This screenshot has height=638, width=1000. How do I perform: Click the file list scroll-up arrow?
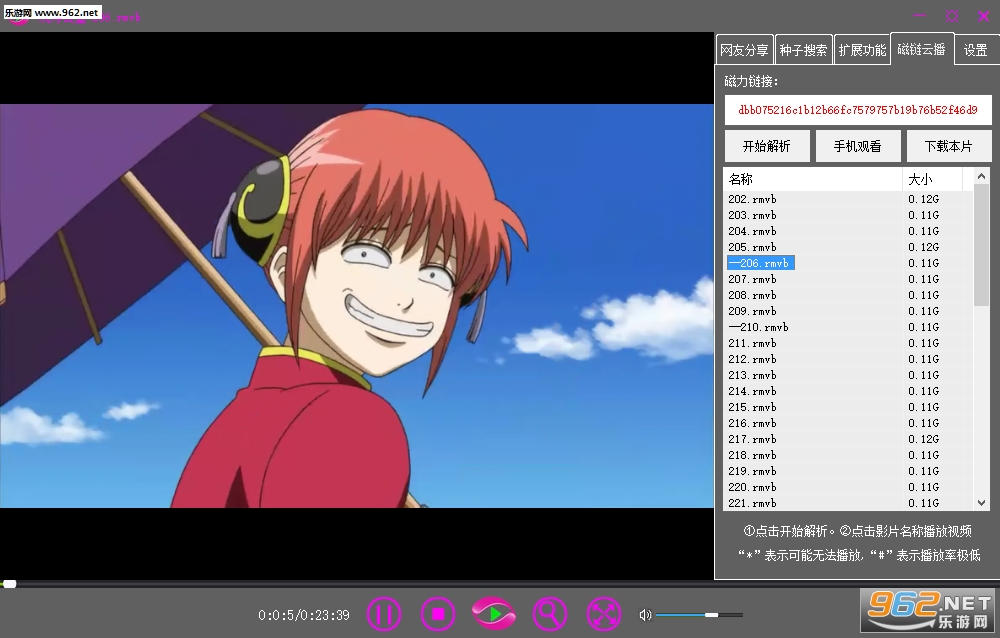tap(982, 176)
